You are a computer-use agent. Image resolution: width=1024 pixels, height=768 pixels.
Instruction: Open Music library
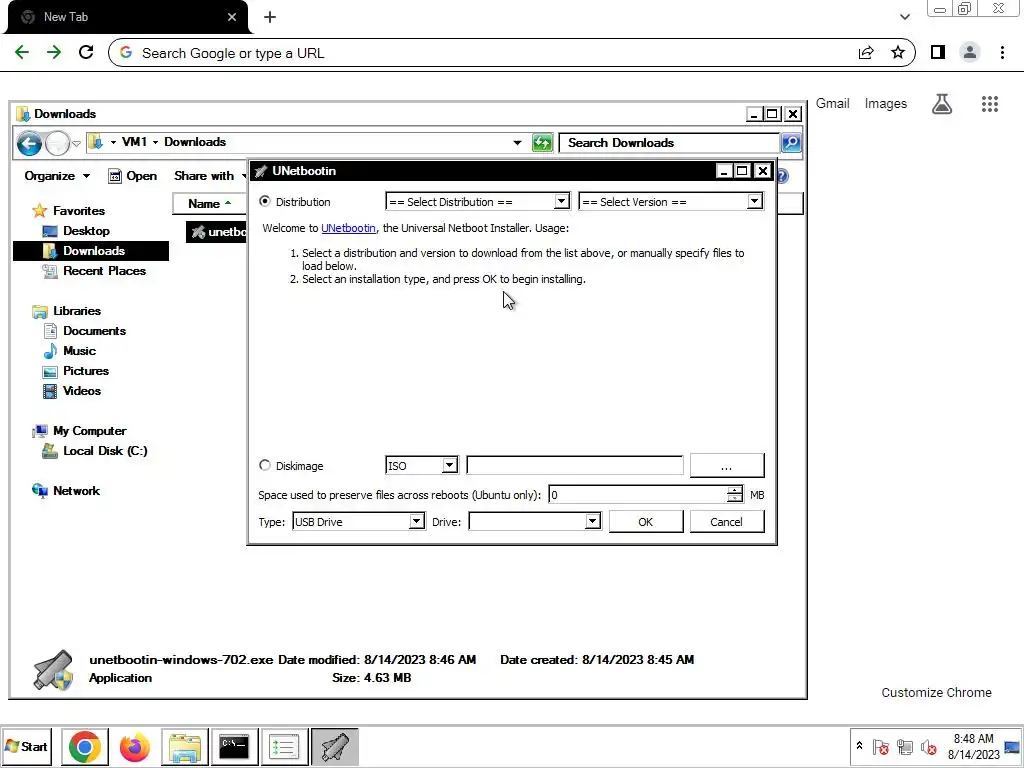[x=69, y=351]
